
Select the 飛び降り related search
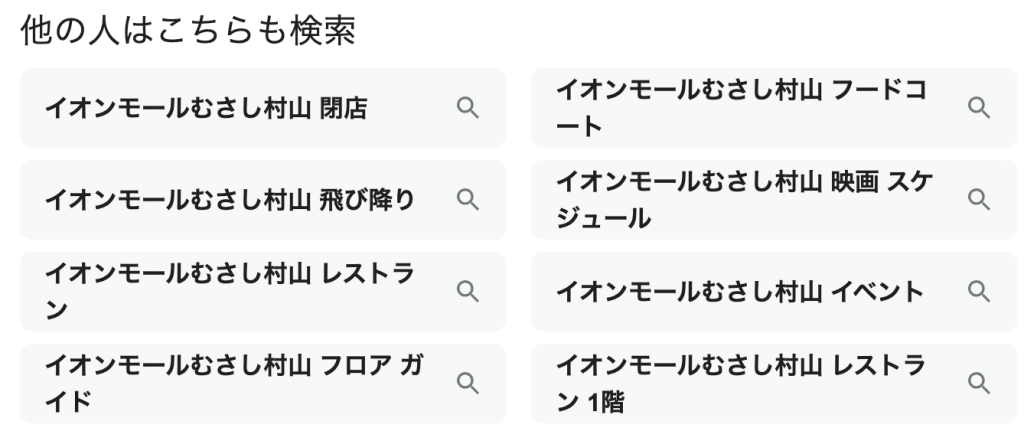click(229, 200)
